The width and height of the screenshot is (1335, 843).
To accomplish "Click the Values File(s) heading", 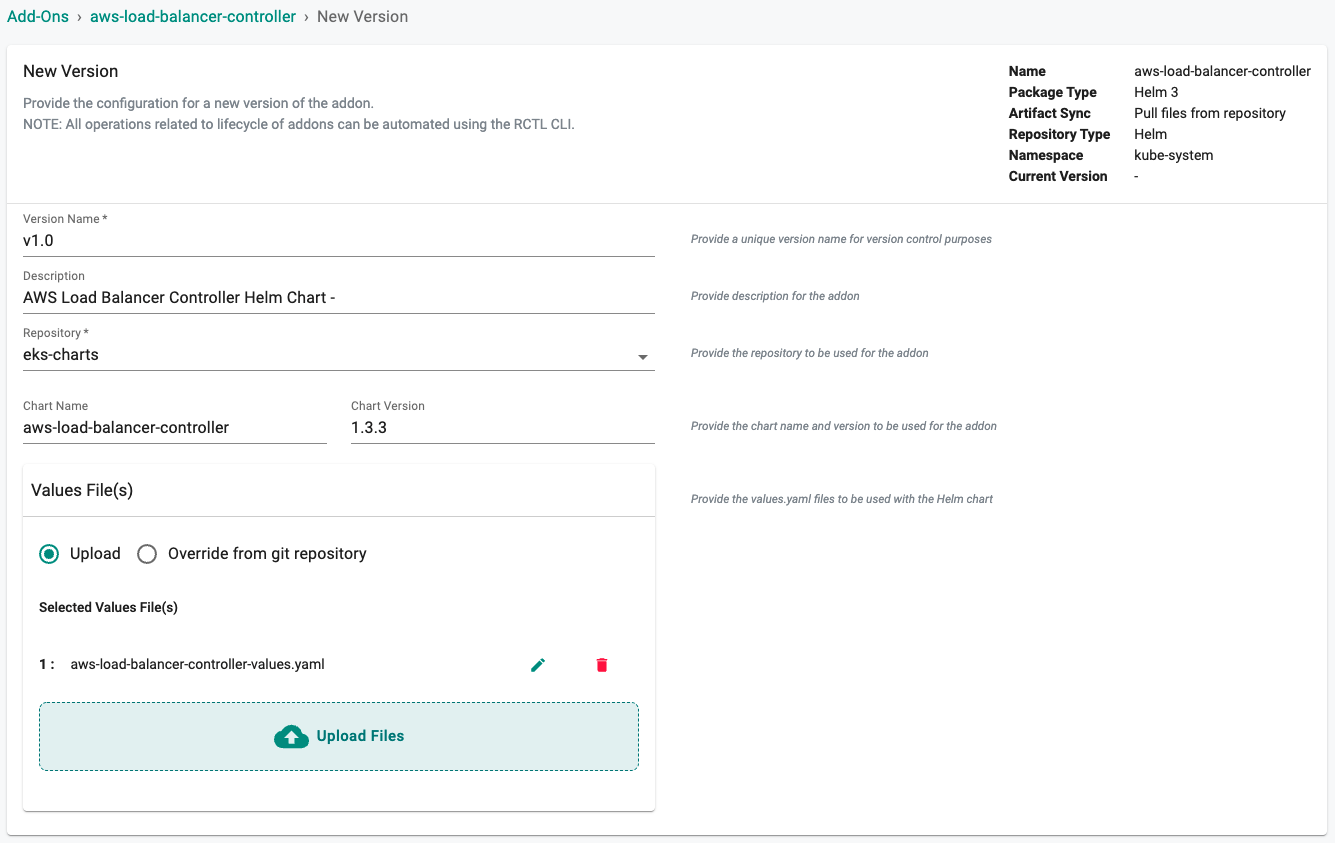I will coord(82,490).
